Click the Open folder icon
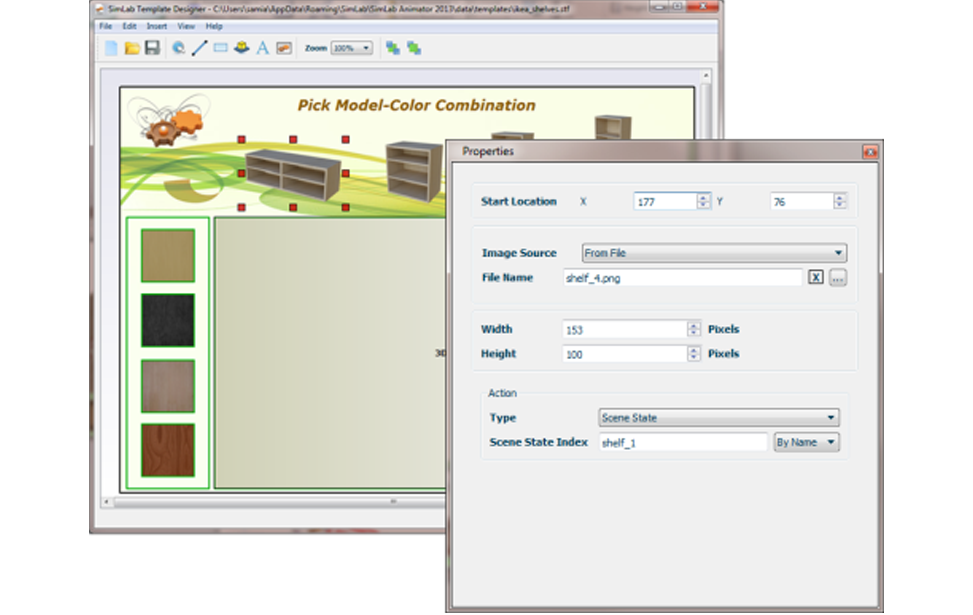973x615 pixels. click(x=131, y=48)
